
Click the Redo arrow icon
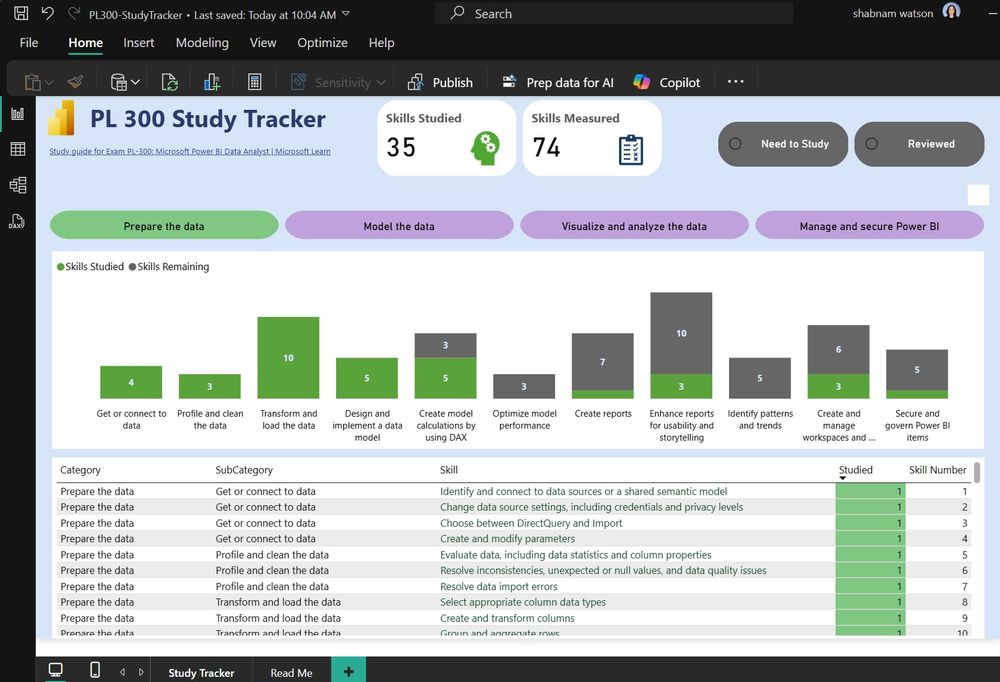pos(74,13)
